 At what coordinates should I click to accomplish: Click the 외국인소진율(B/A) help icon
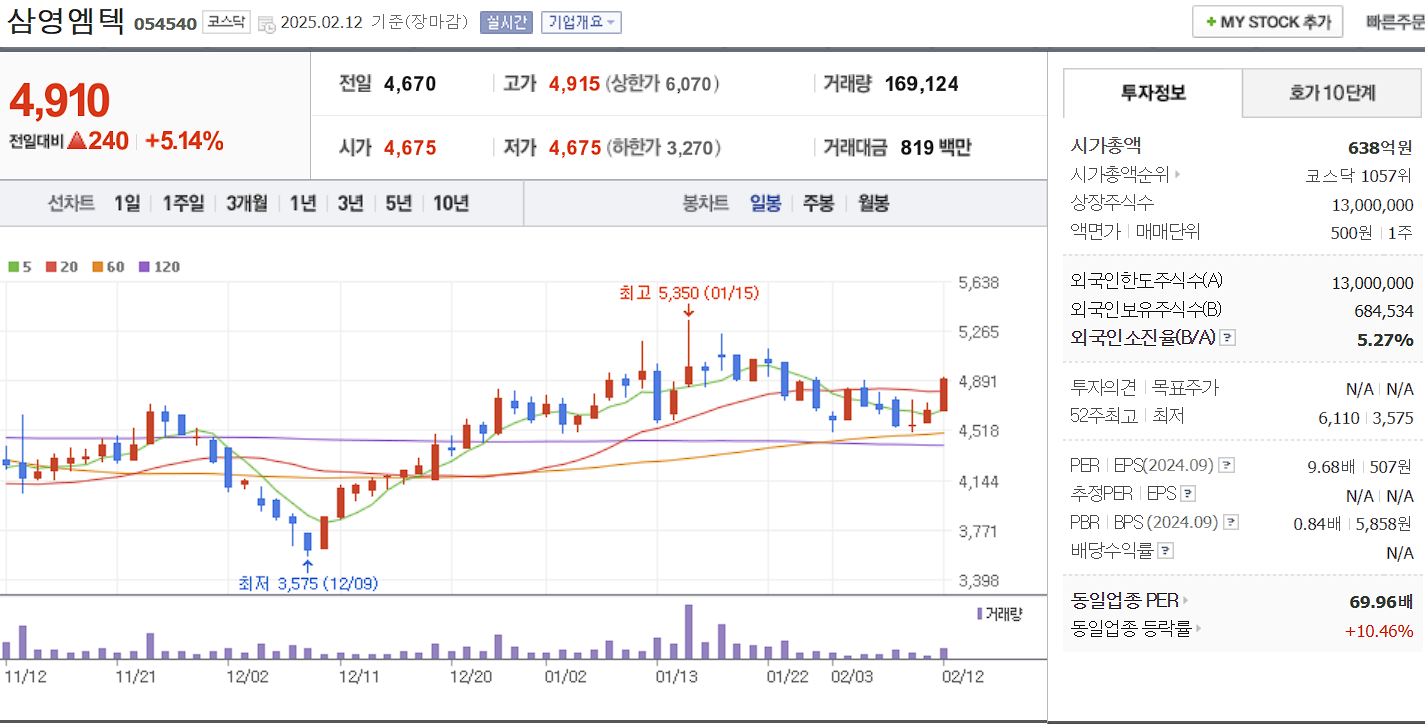(x=1226, y=337)
